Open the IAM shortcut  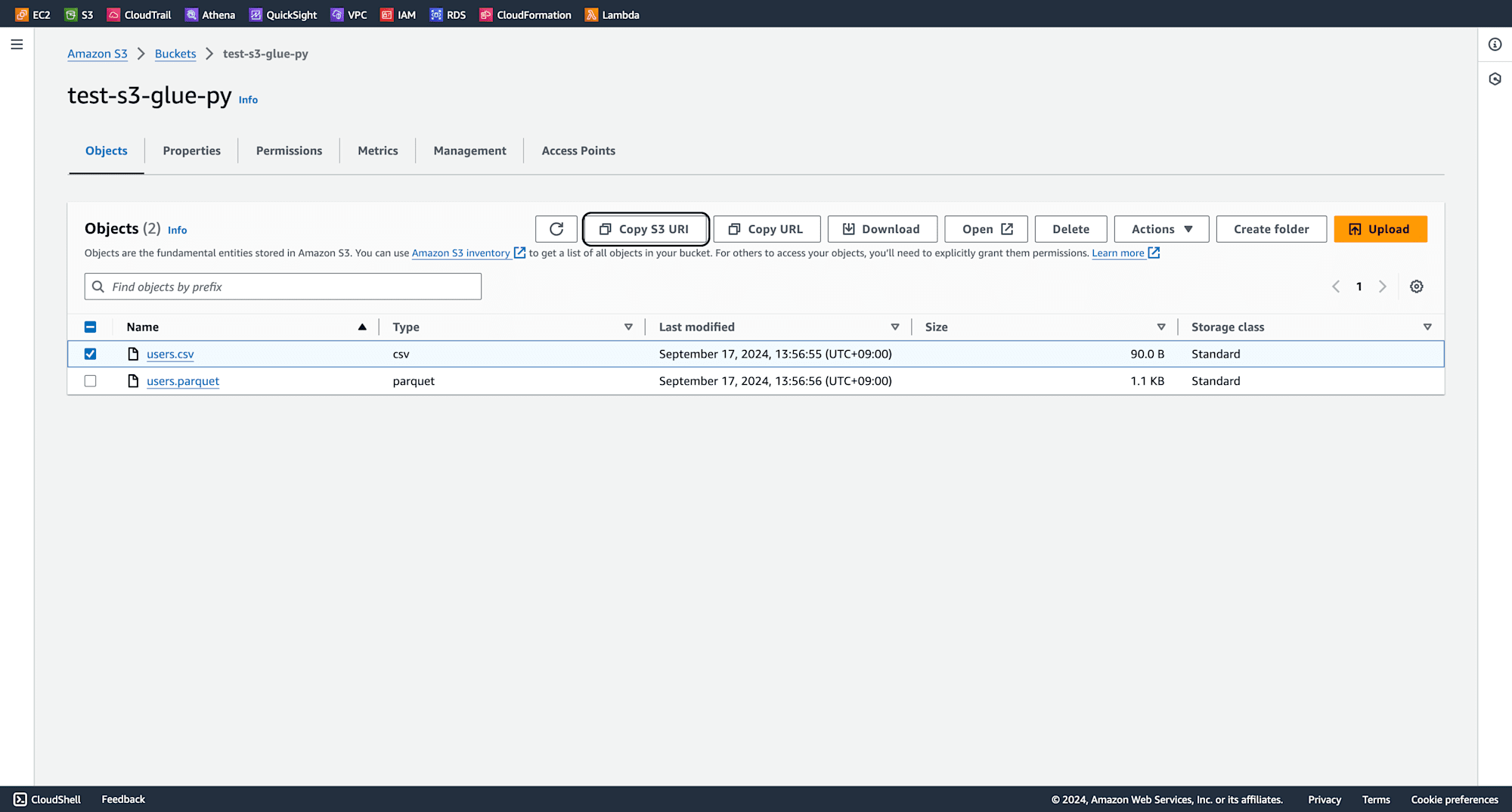(398, 14)
